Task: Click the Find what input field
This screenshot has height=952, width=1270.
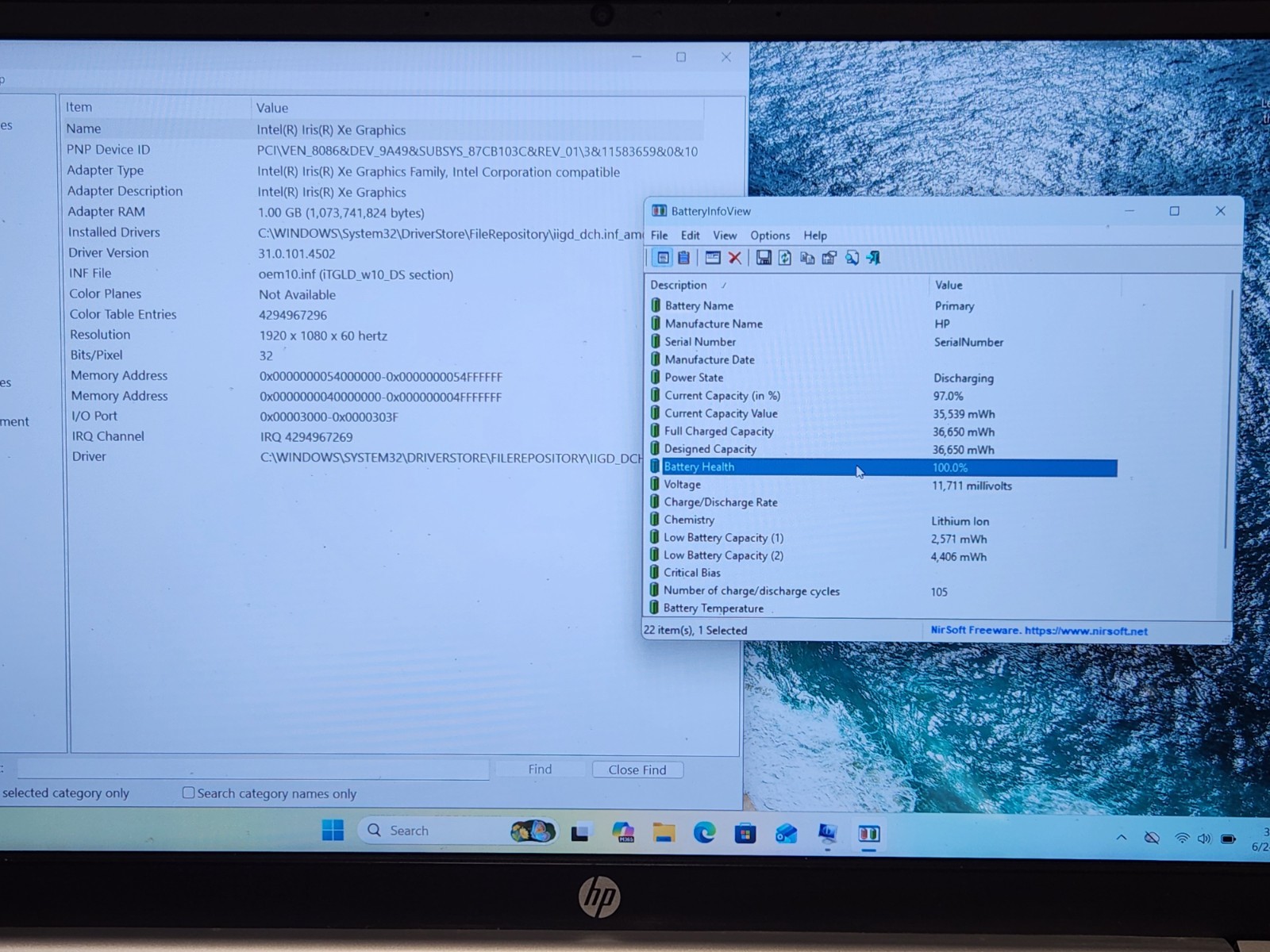Action: (253, 768)
